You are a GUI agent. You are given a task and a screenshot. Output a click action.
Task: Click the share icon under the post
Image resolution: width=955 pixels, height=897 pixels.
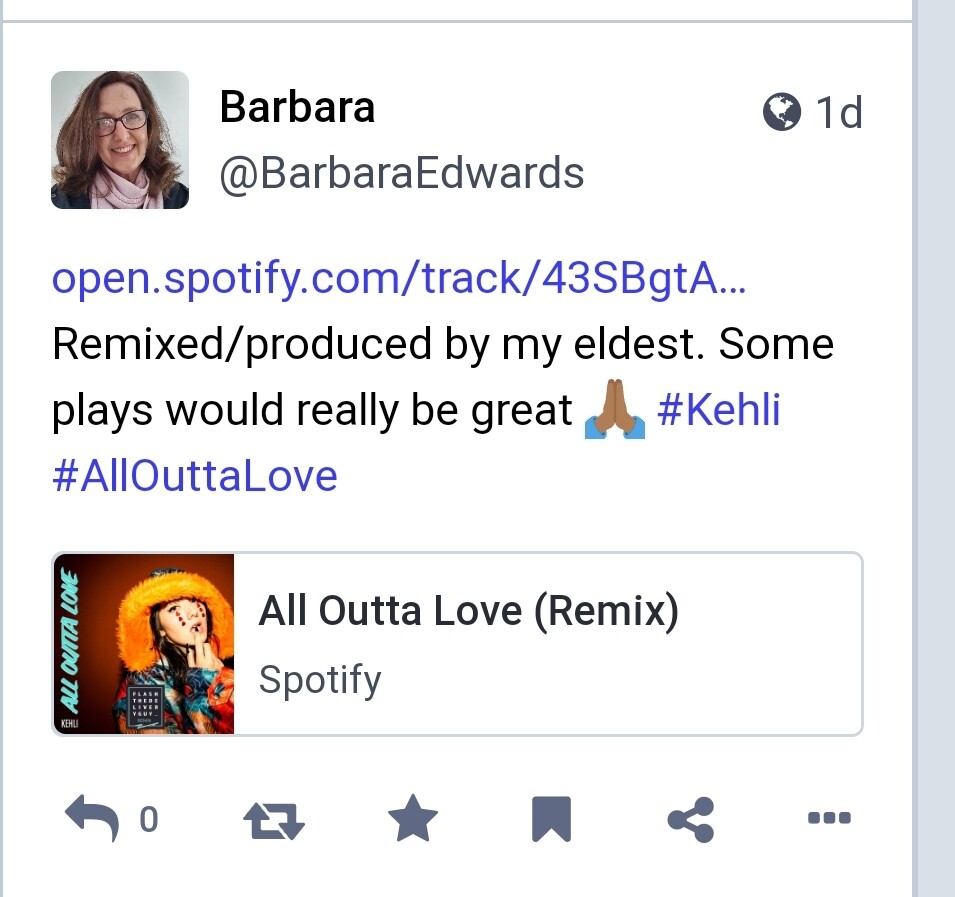click(x=690, y=819)
